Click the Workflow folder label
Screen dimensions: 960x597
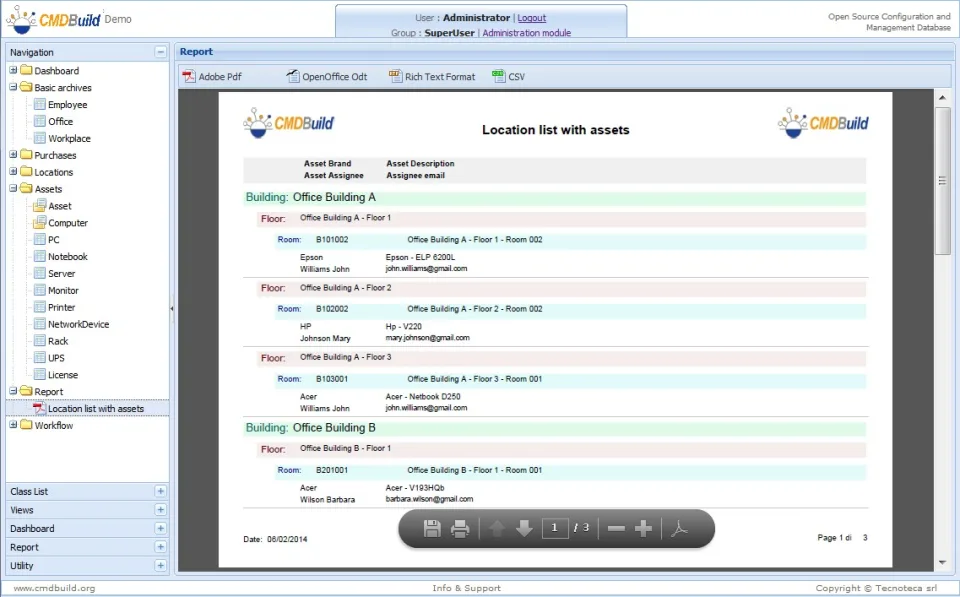tap(53, 425)
